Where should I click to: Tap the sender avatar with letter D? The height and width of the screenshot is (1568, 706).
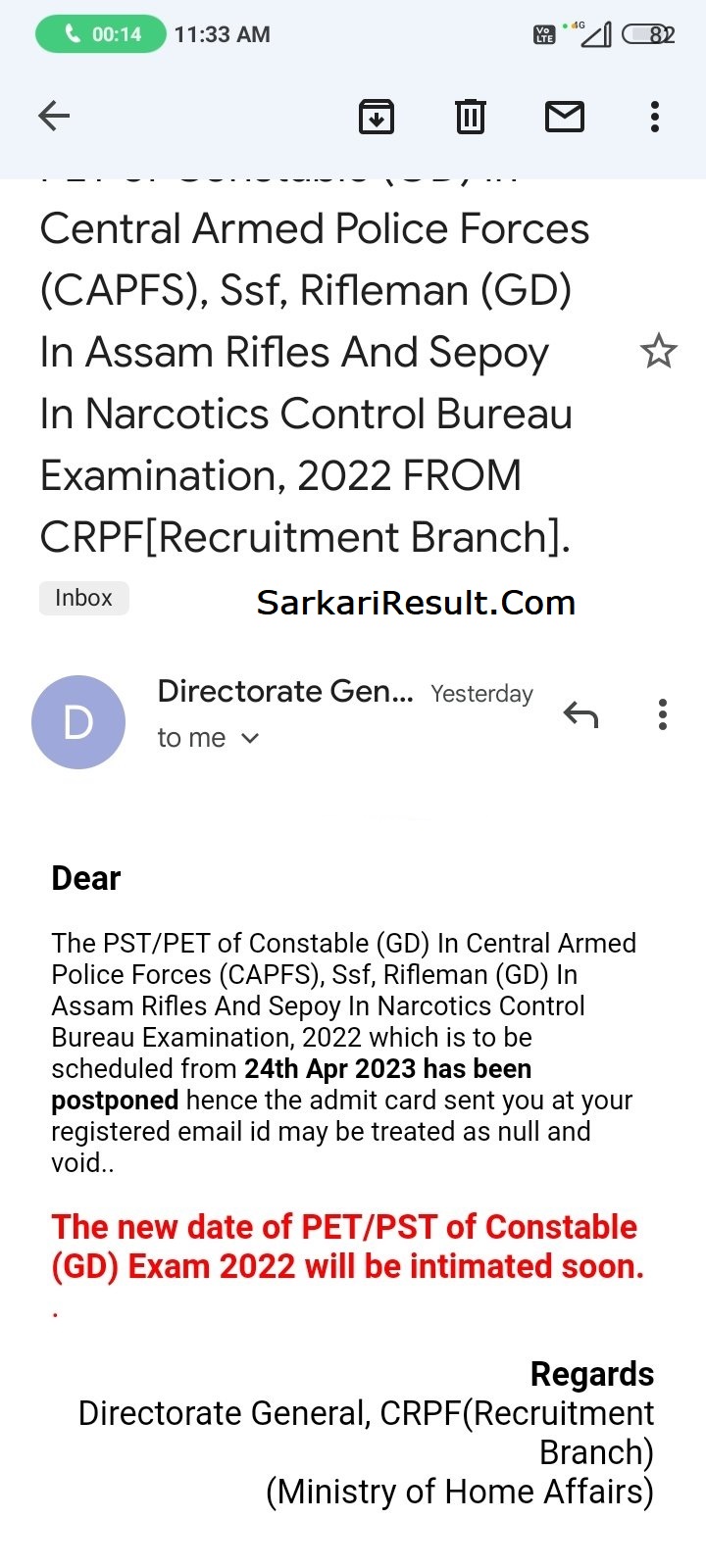click(78, 722)
